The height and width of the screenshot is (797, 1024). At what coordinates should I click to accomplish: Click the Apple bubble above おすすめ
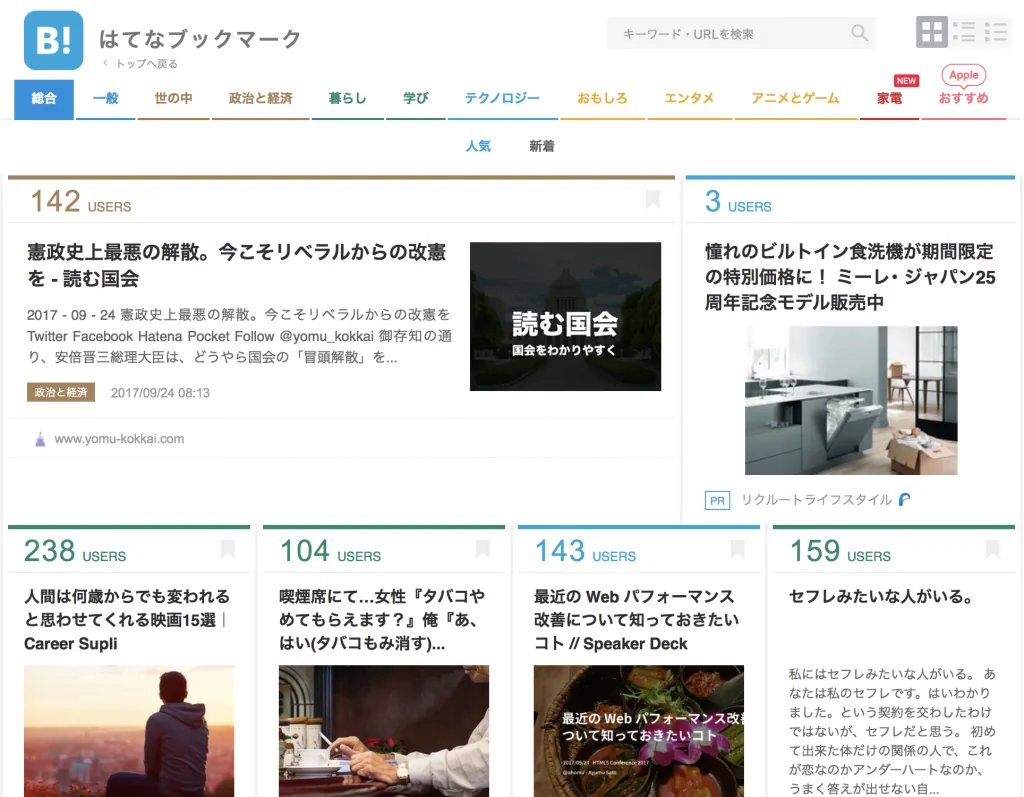click(963, 75)
